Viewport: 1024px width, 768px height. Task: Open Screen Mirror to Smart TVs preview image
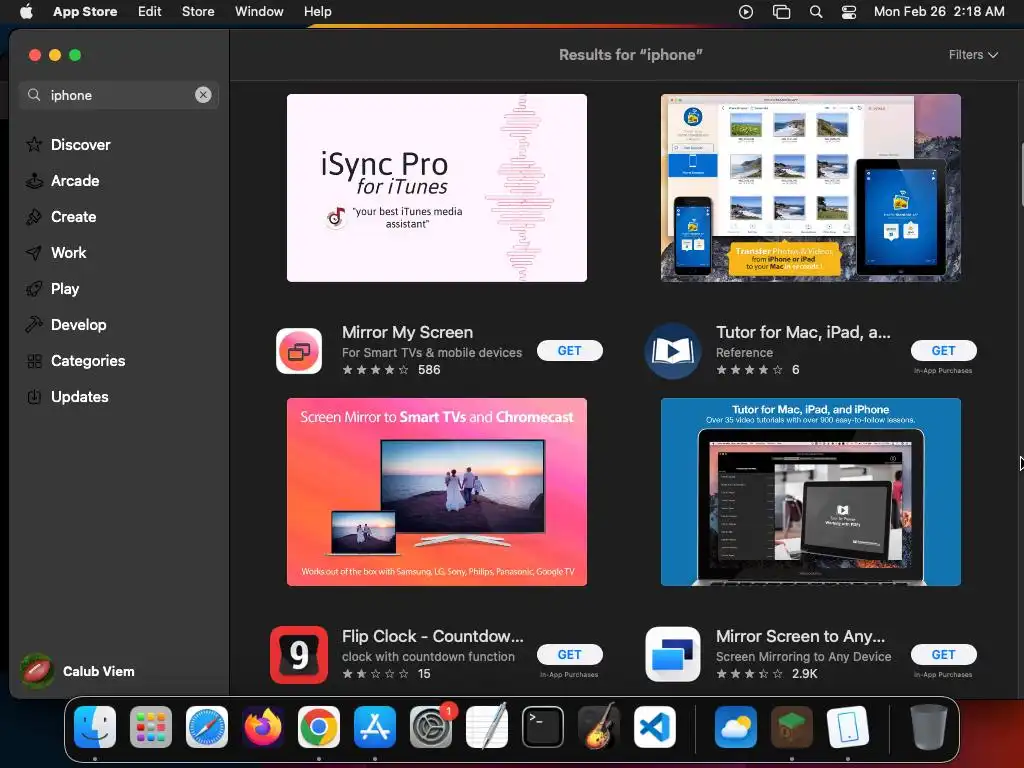click(x=437, y=492)
